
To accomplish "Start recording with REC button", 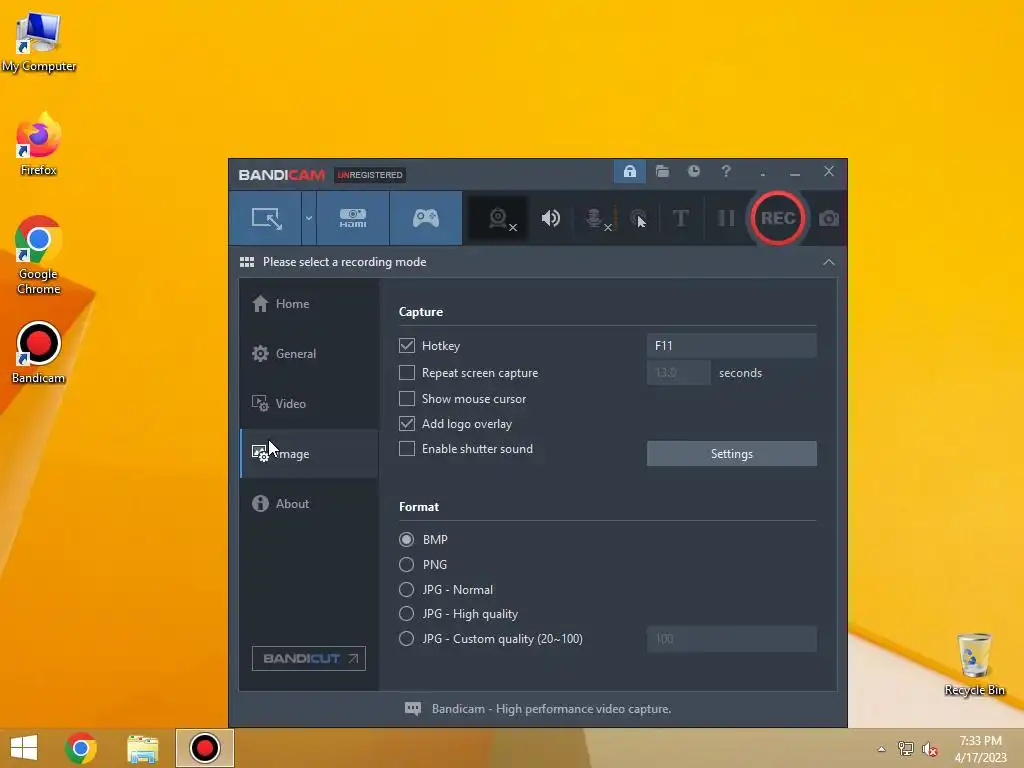I will coord(777,218).
